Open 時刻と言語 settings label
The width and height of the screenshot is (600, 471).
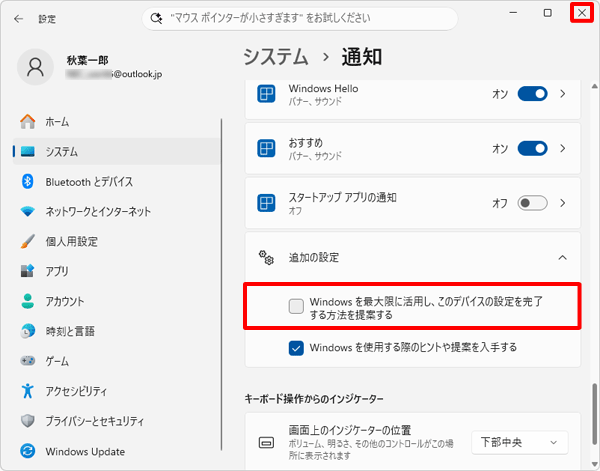(70, 331)
